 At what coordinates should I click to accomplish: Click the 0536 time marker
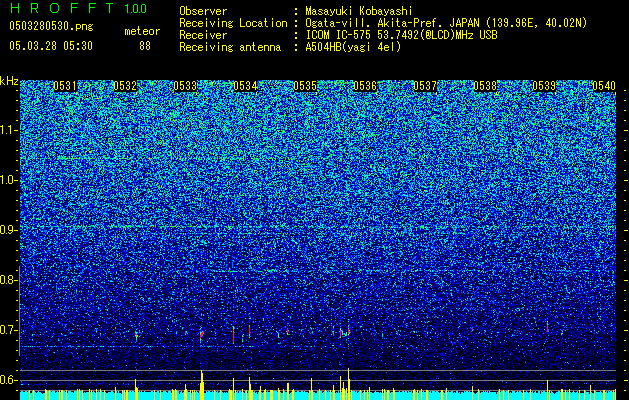(x=365, y=86)
